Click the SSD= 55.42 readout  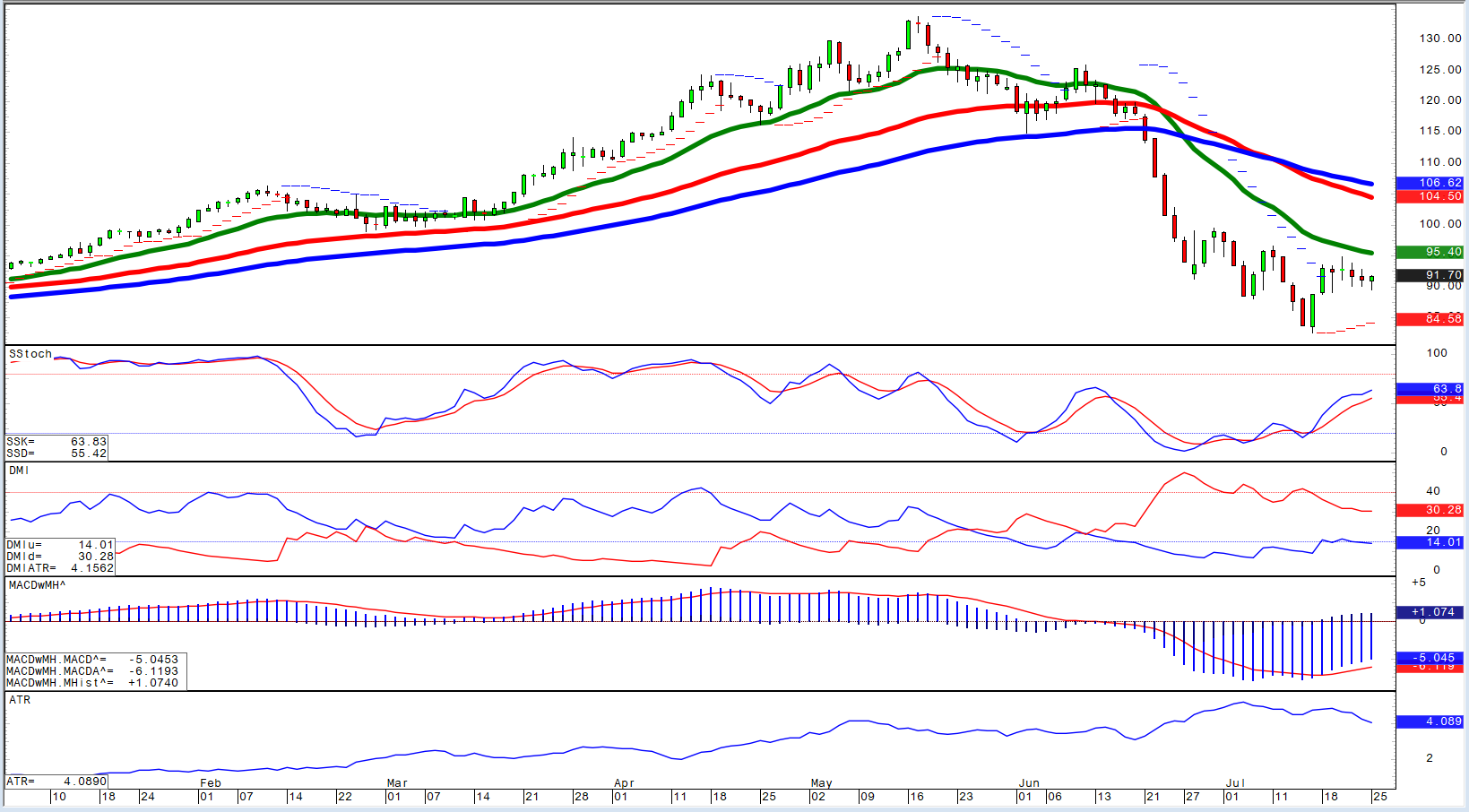(56, 454)
